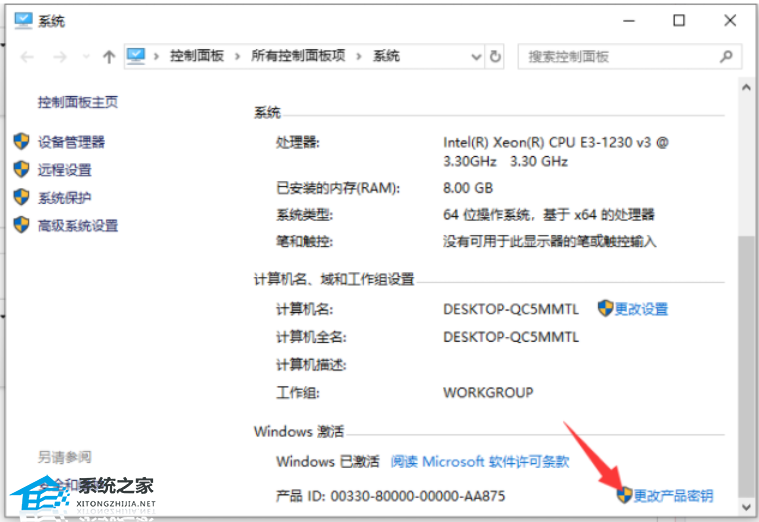Click 更改产品密钥 link
This screenshot has width=759, height=522.
click(x=673, y=495)
